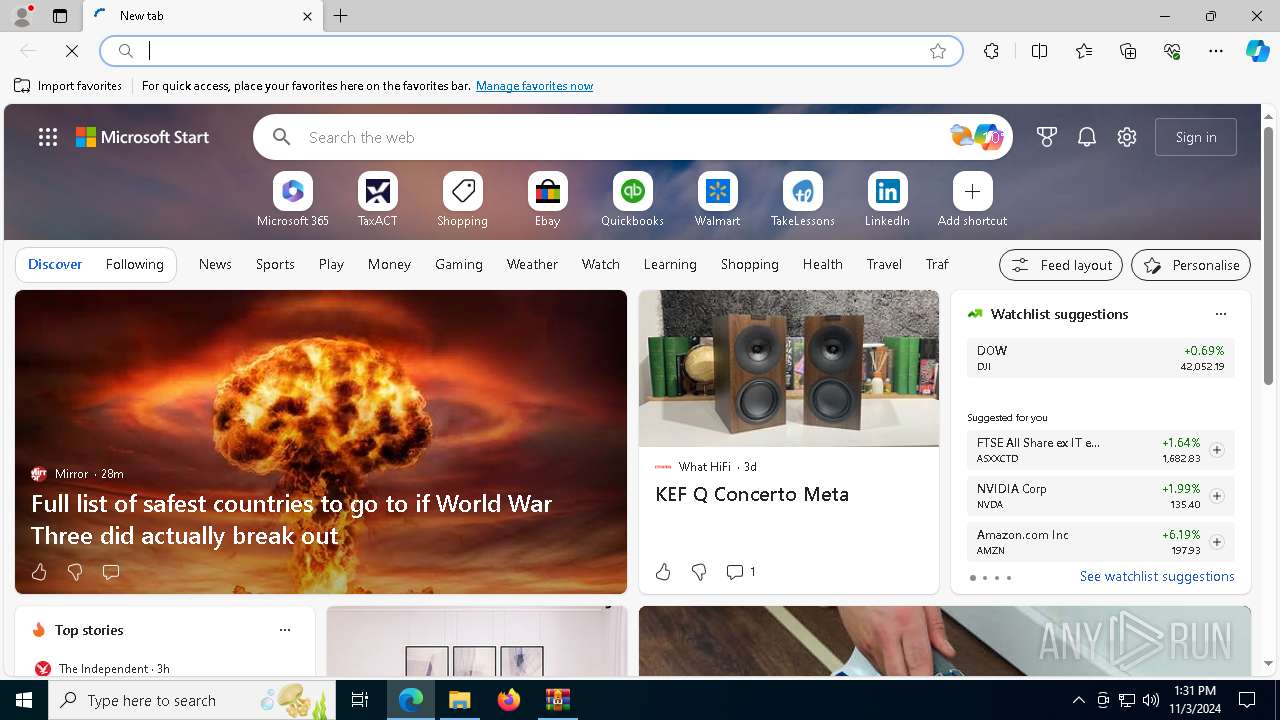Open comments on KEF Q Concerto article

pyautogui.click(x=740, y=572)
